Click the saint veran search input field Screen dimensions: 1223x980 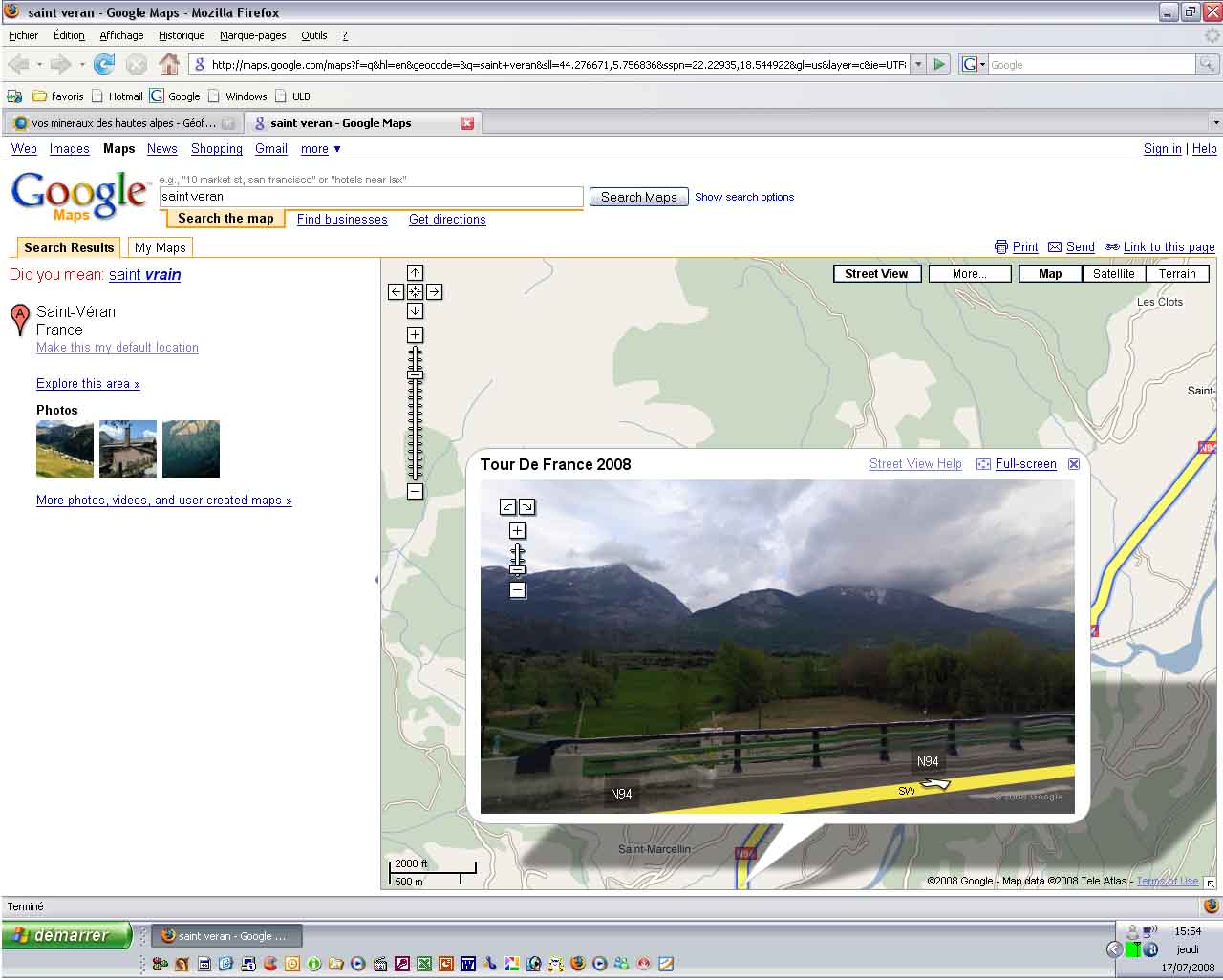tap(371, 197)
